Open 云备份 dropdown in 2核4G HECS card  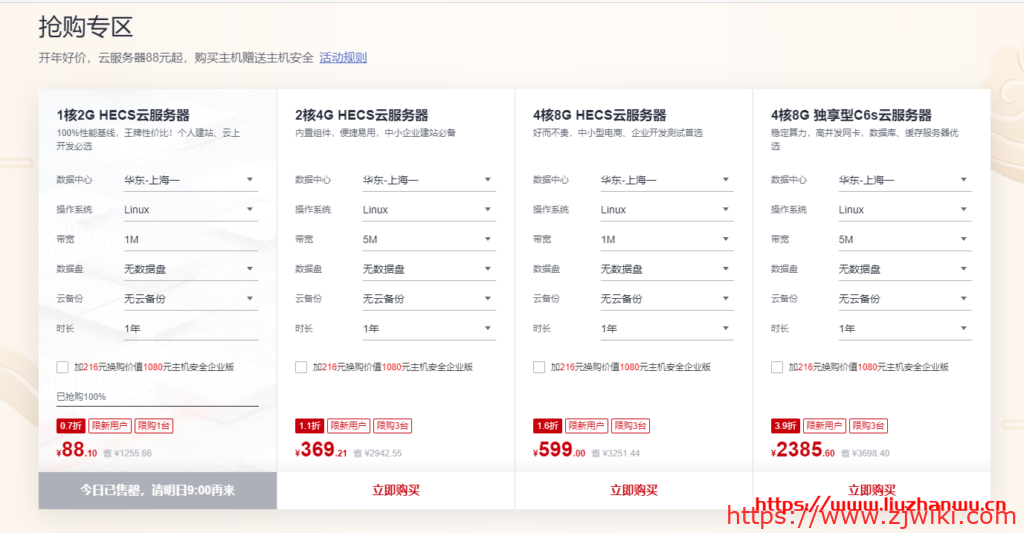[429, 299]
